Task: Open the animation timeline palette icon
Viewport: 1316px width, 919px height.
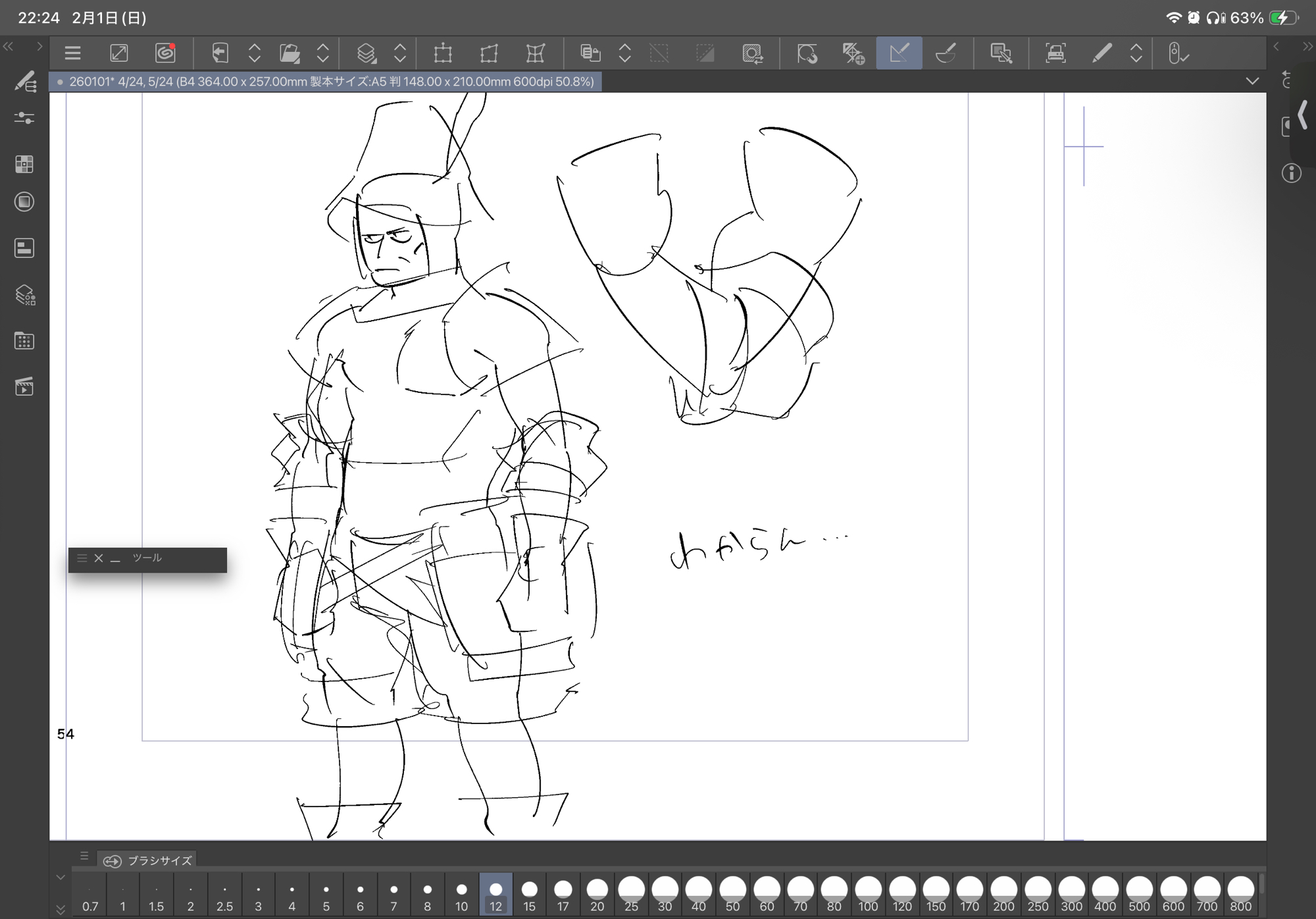Action: point(24,387)
